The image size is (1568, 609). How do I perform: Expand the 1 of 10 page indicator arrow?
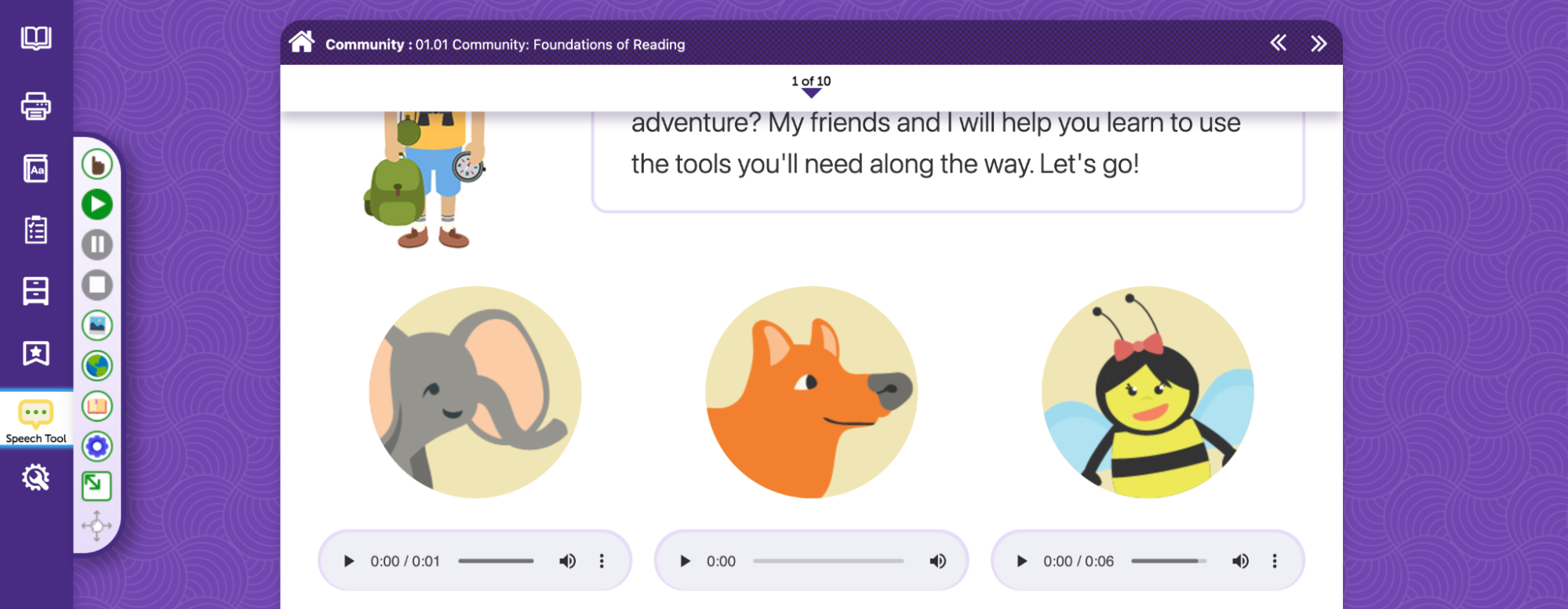click(x=812, y=93)
